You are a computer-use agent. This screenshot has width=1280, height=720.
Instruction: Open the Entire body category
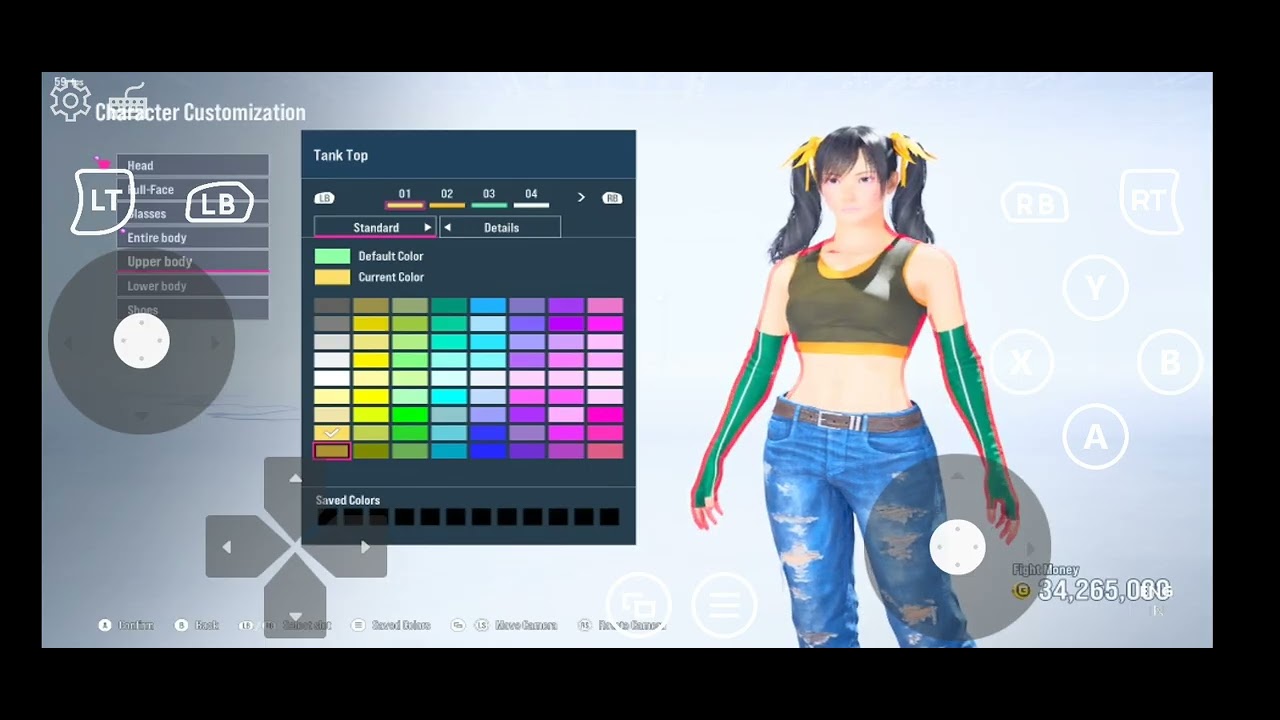(x=193, y=237)
